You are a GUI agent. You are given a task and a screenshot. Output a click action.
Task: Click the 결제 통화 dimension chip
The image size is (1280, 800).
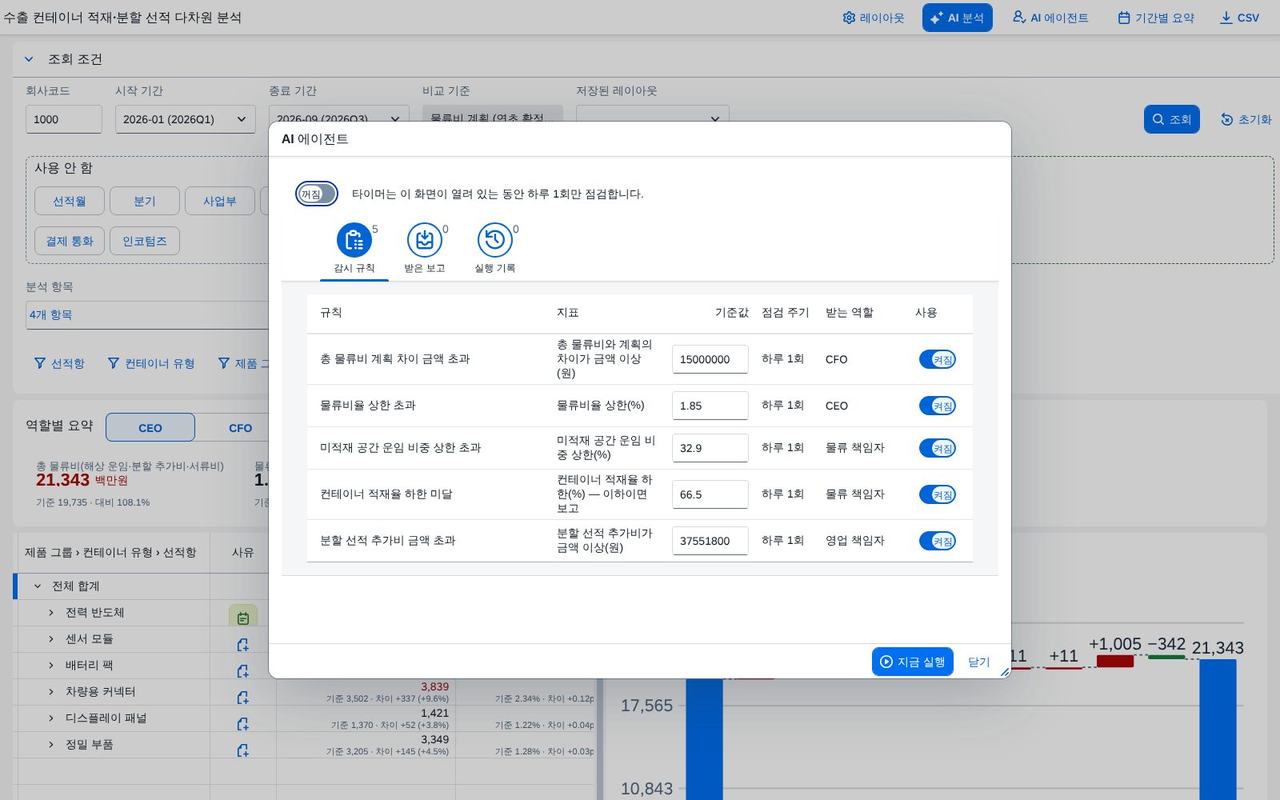click(x=69, y=241)
